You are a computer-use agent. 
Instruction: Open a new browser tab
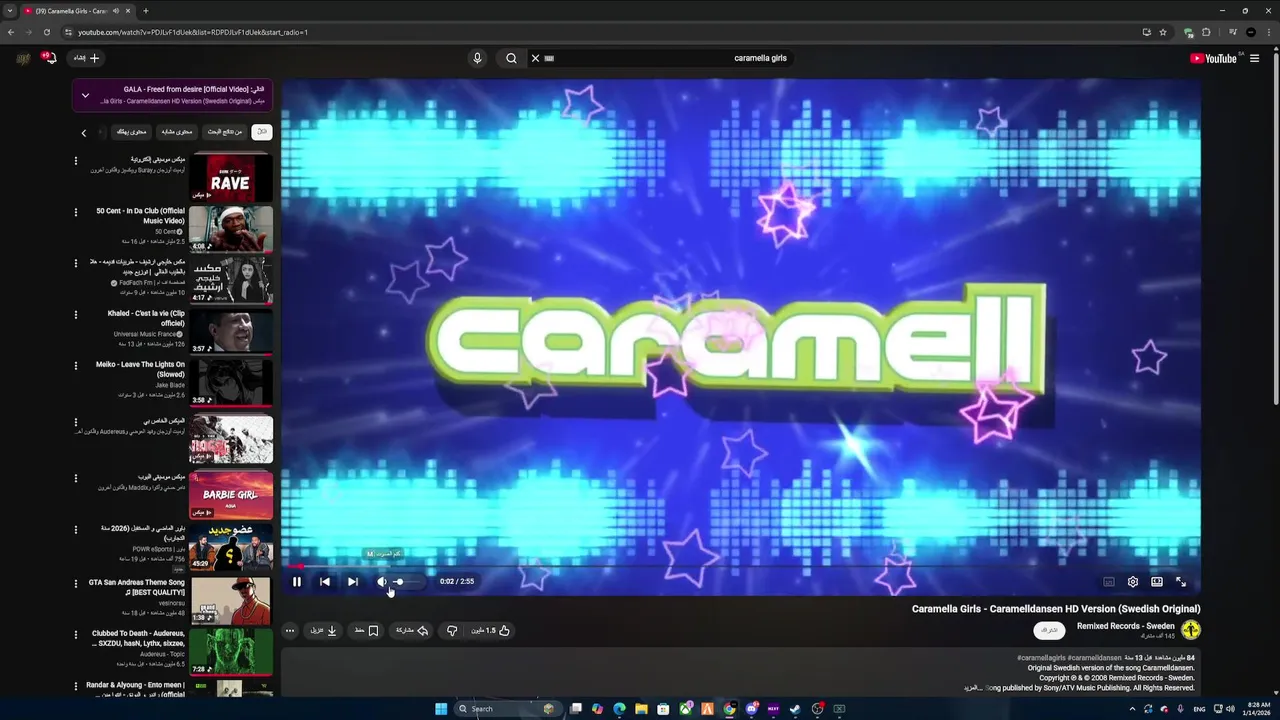(x=146, y=11)
